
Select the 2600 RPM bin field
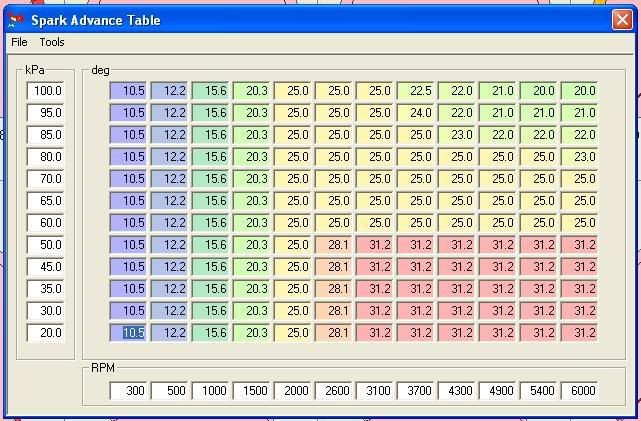click(x=335, y=390)
